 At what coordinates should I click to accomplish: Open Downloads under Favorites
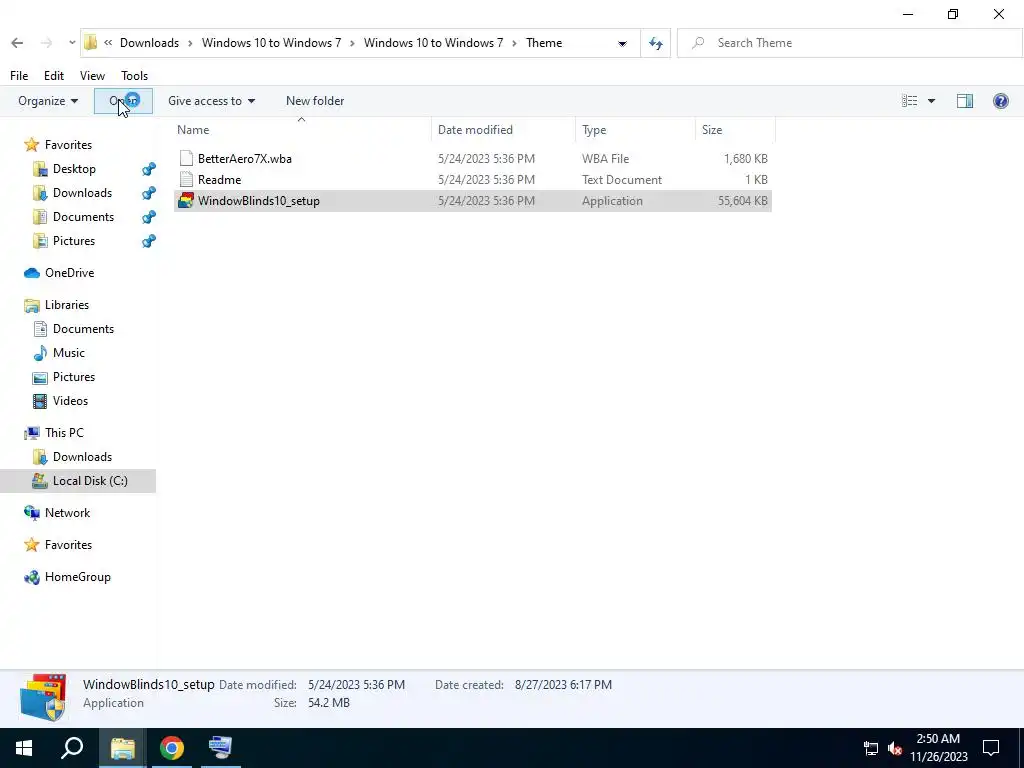pos(82,193)
